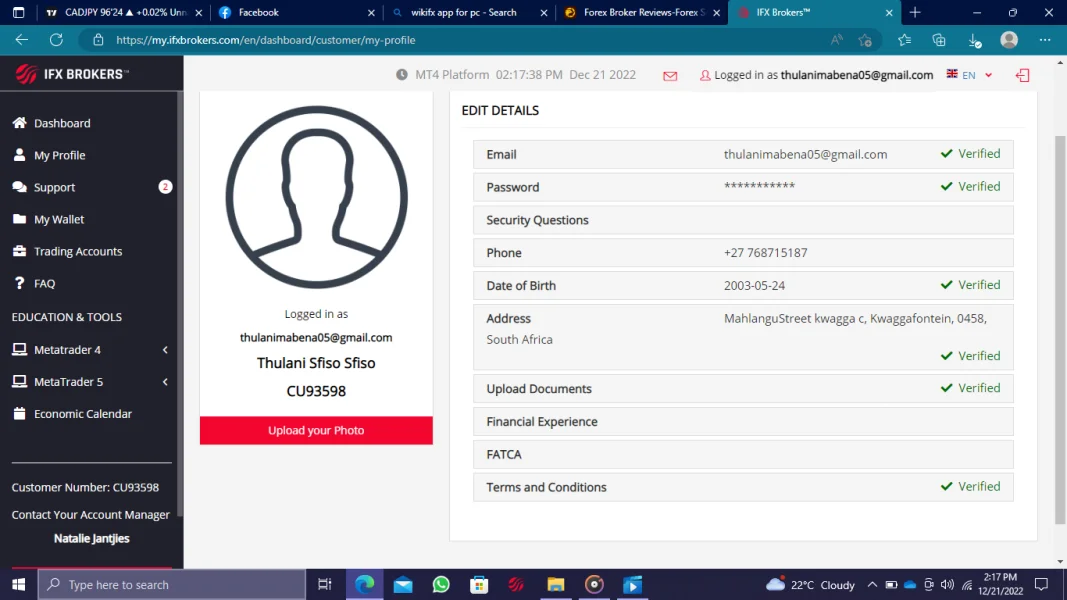Image resolution: width=1067 pixels, height=600 pixels.
Task: Click the My Wallet folder icon
Action: (19, 218)
